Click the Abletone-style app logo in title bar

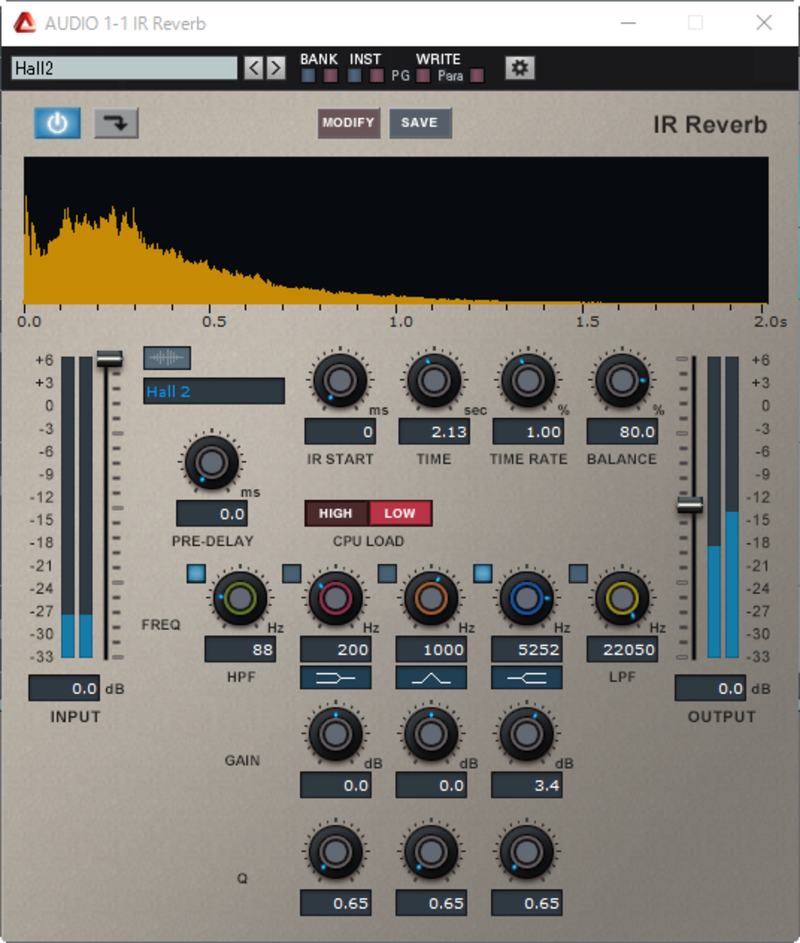tap(25, 23)
